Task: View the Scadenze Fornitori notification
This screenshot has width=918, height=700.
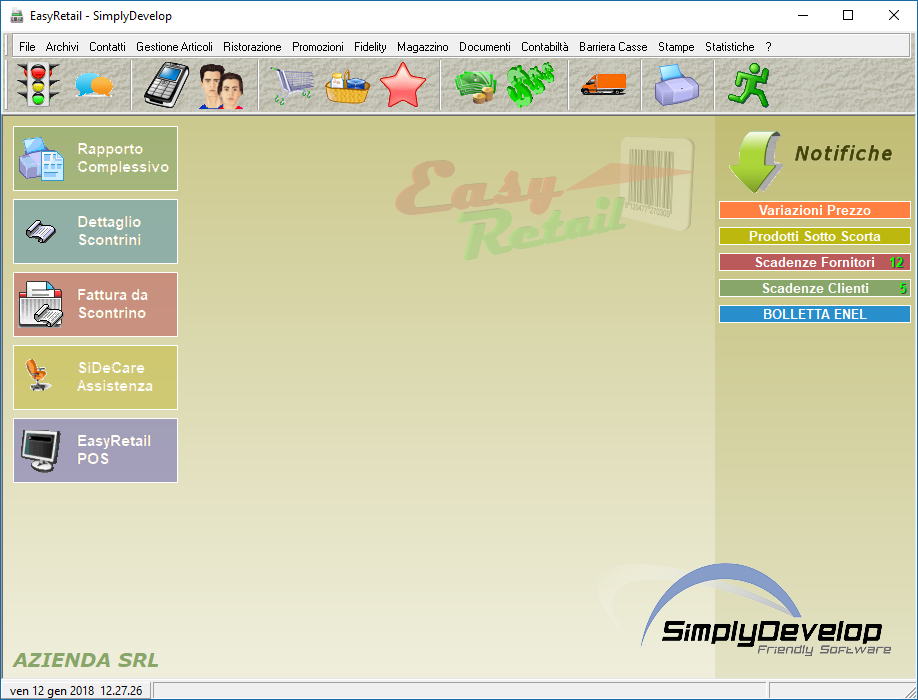Action: click(814, 262)
